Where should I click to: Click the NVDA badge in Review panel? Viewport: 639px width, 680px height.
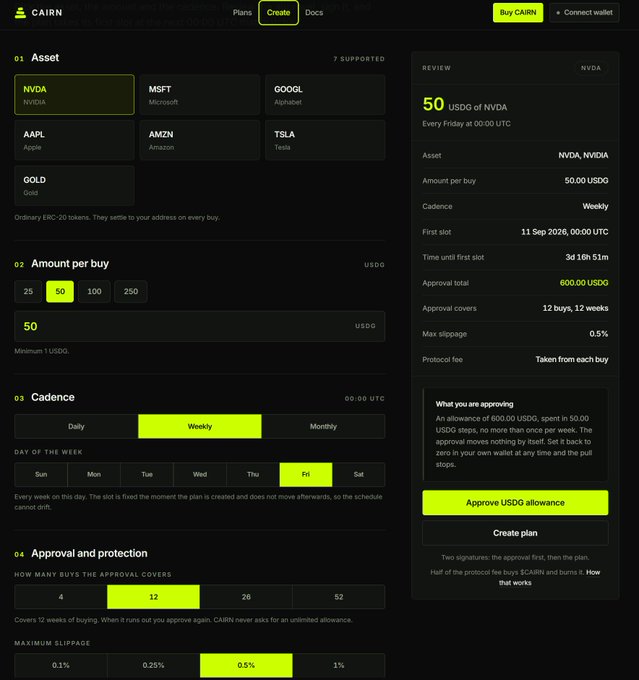pyautogui.click(x=591, y=68)
